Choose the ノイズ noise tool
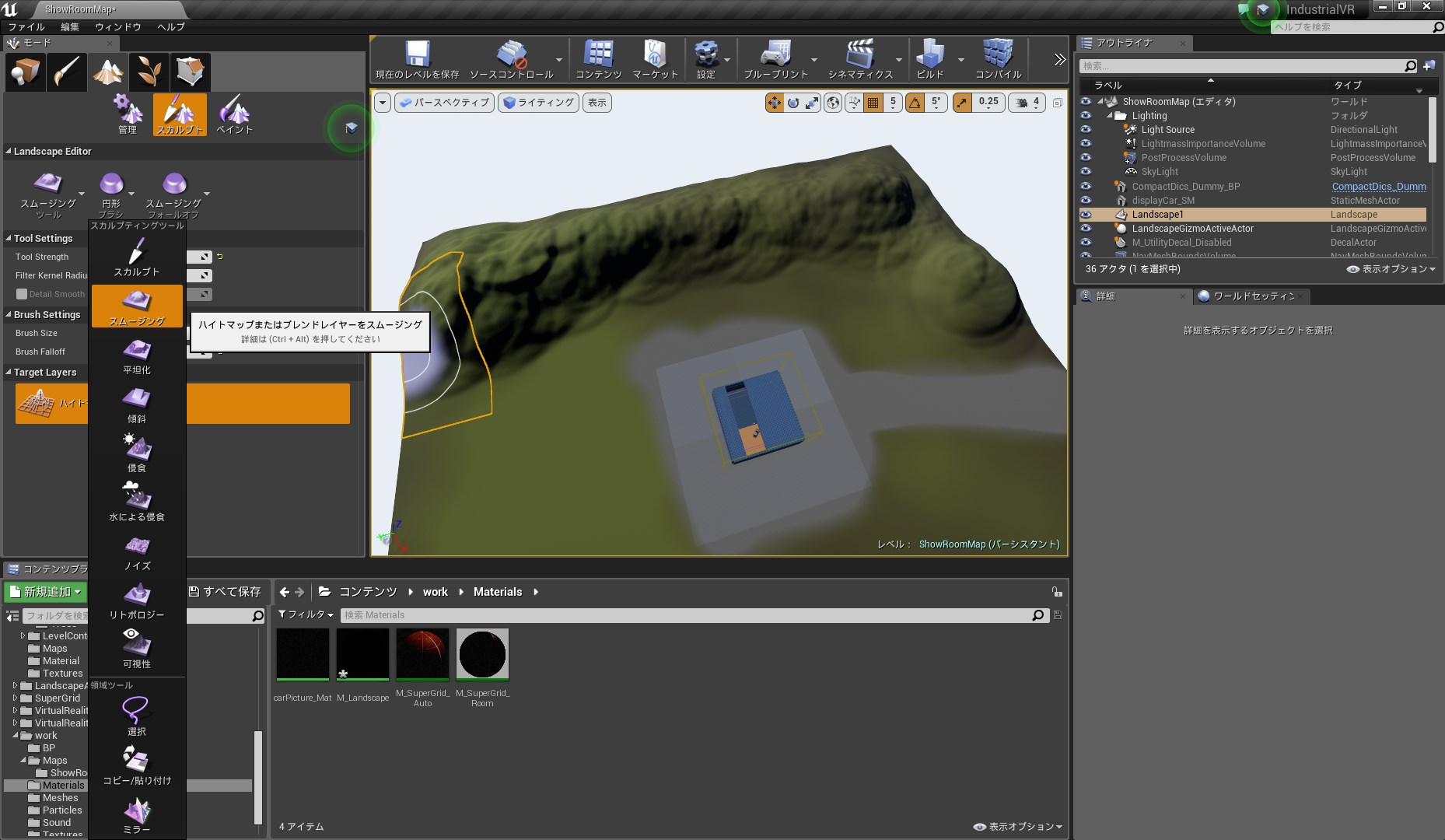This screenshot has width=1445, height=840. (x=137, y=552)
